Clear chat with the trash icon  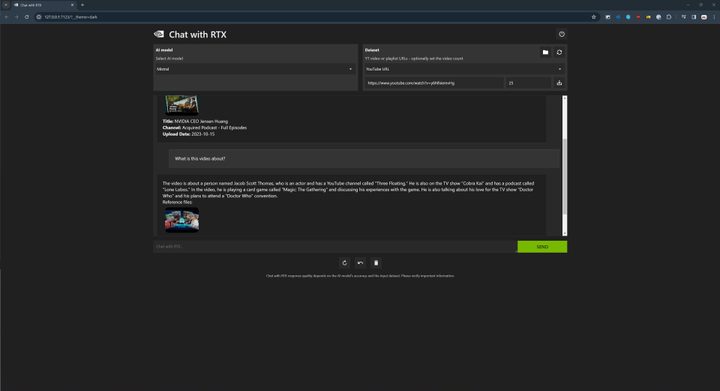(376, 263)
